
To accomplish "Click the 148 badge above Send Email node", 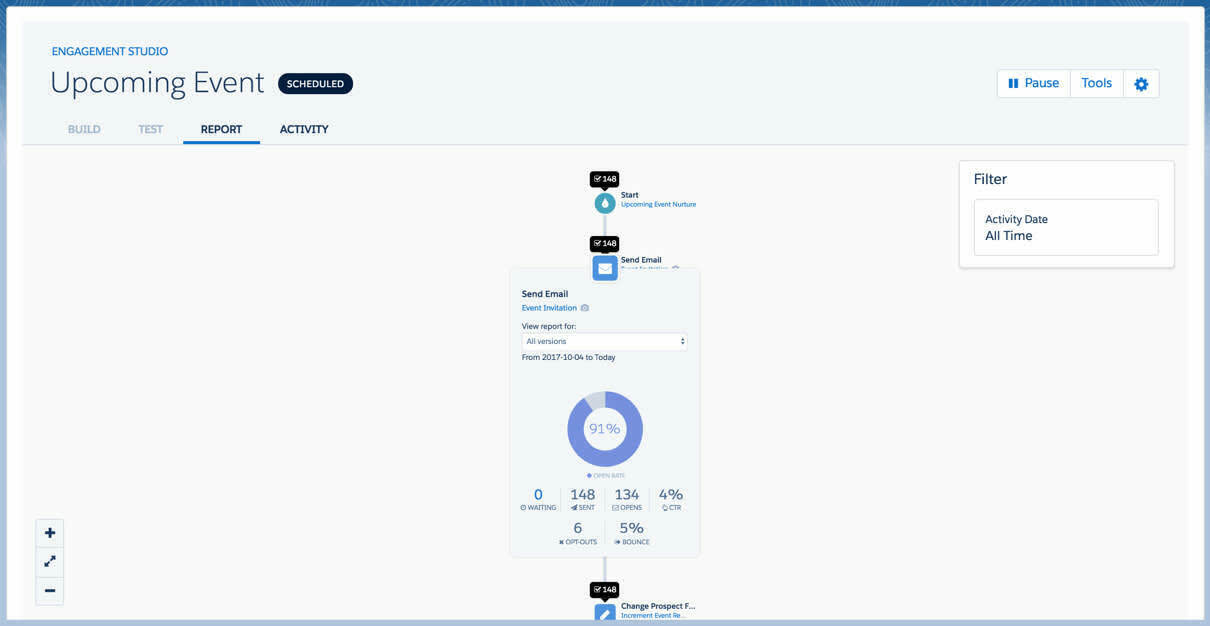I will click(x=604, y=243).
